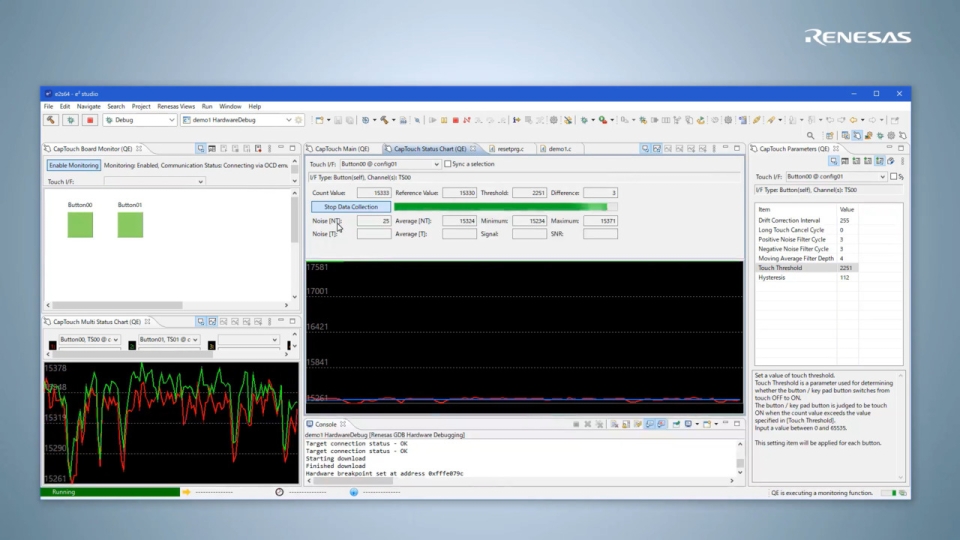Open Button00, TS00 channel dropdown

89,339
